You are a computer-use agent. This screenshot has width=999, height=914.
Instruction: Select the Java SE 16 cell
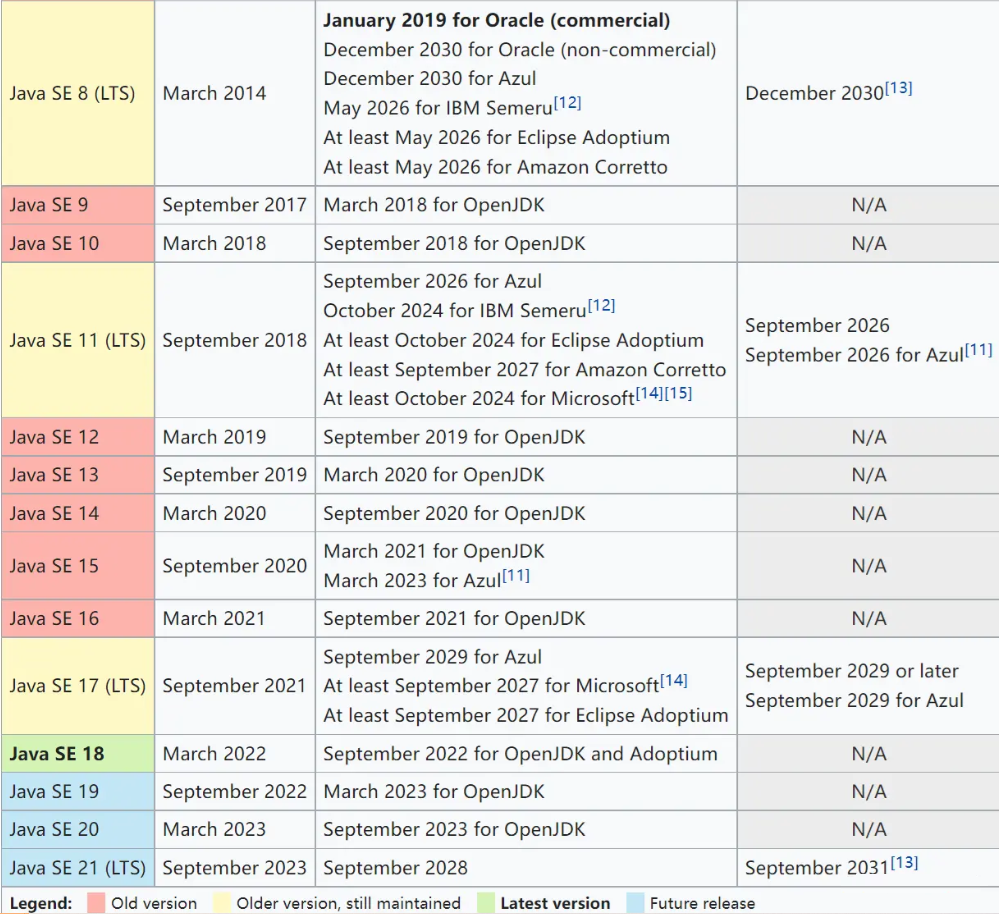click(78, 618)
